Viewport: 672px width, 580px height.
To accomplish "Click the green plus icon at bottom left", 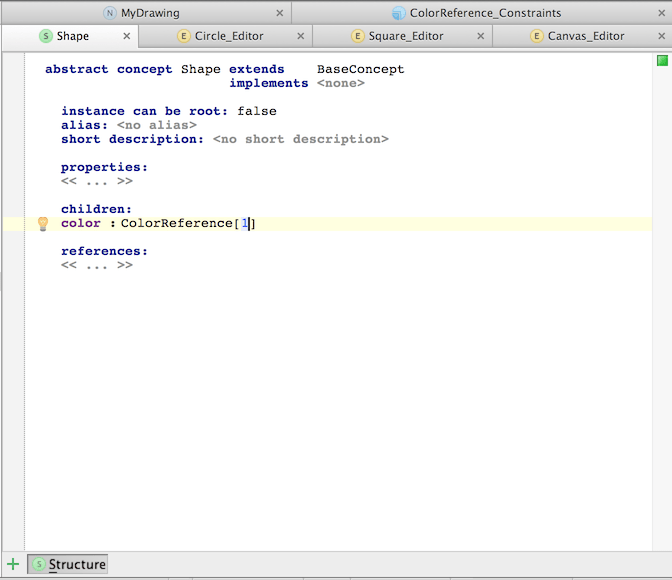I will click(x=13, y=565).
